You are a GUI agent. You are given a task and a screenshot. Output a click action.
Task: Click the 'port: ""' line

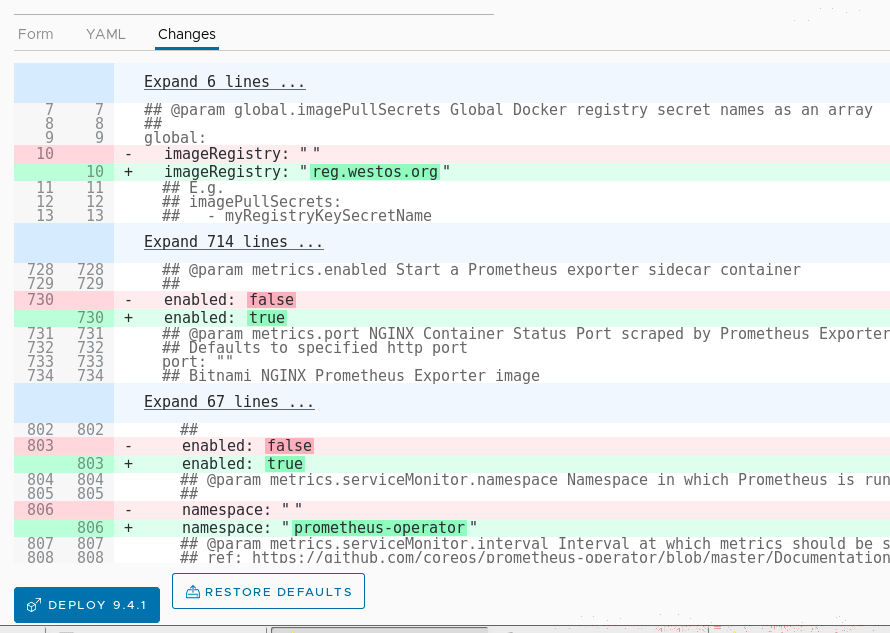198,362
